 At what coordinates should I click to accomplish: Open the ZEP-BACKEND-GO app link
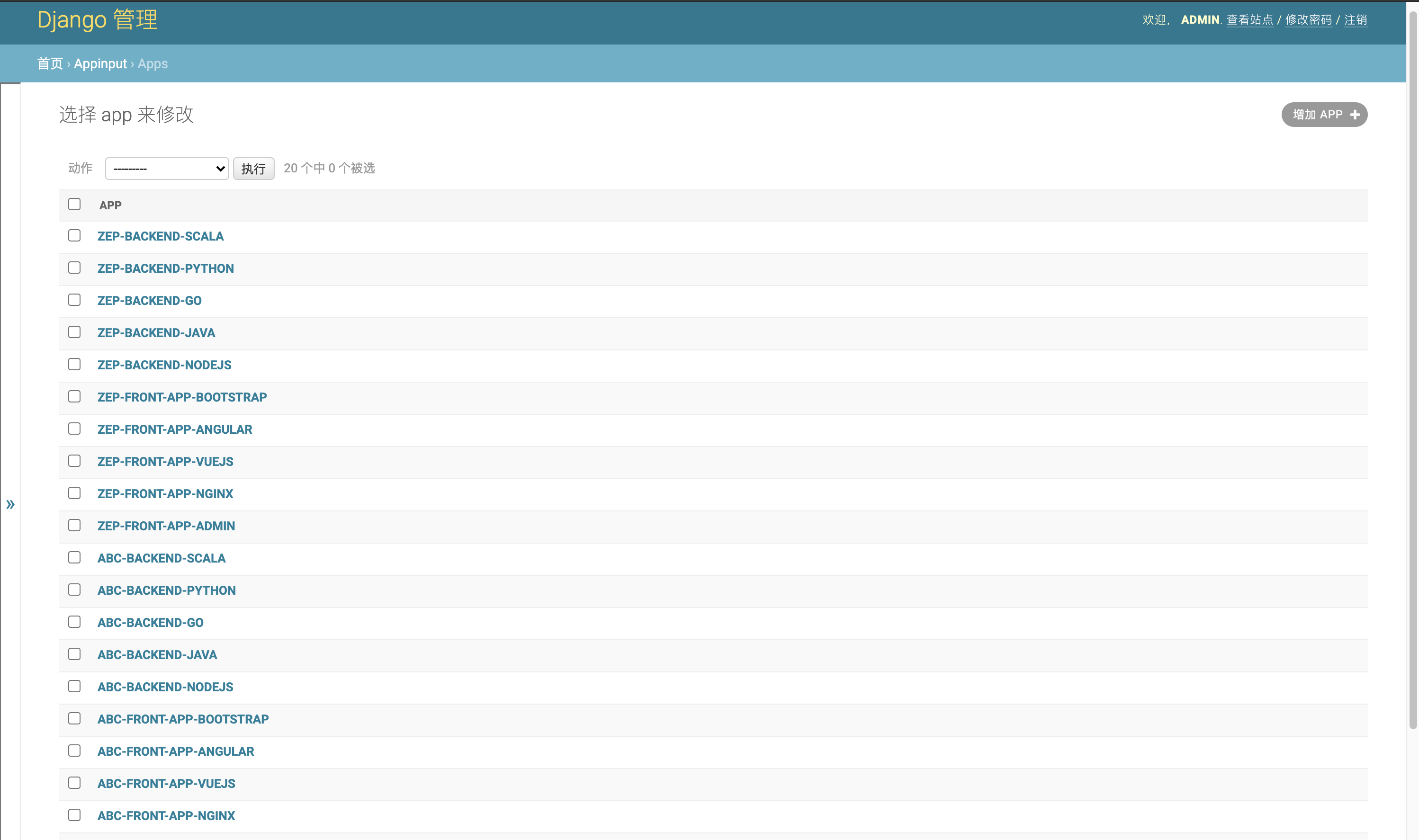tap(149, 301)
